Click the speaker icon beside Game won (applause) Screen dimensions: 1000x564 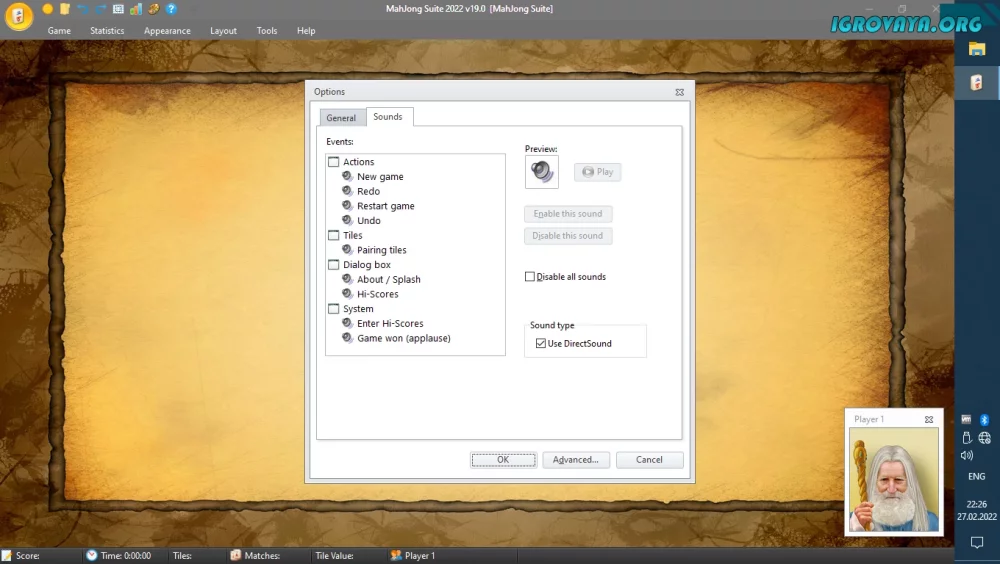click(347, 338)
